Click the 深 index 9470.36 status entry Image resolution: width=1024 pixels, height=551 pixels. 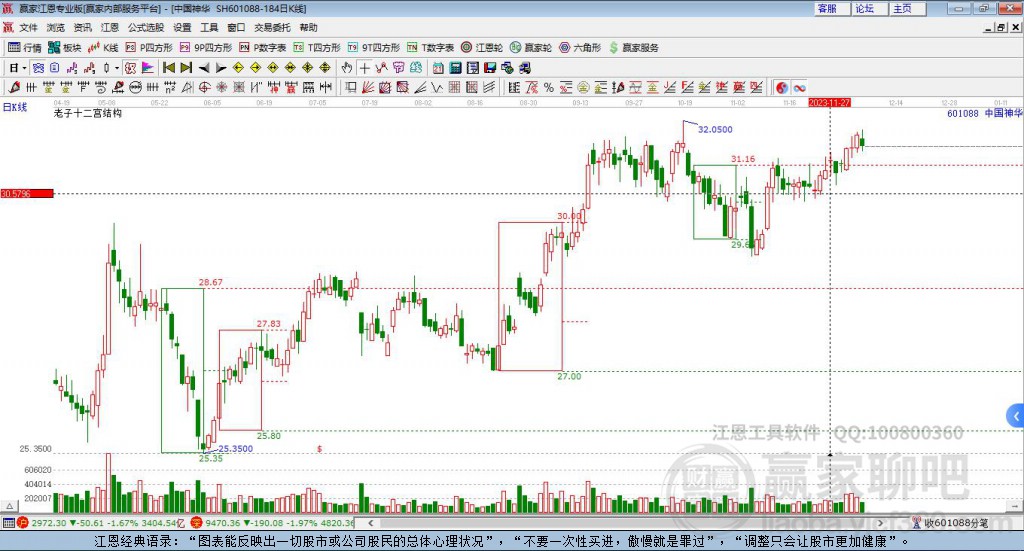point(273,523)
